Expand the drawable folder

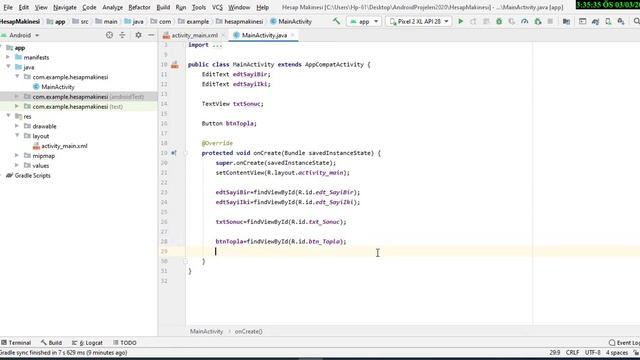point(17,126)
